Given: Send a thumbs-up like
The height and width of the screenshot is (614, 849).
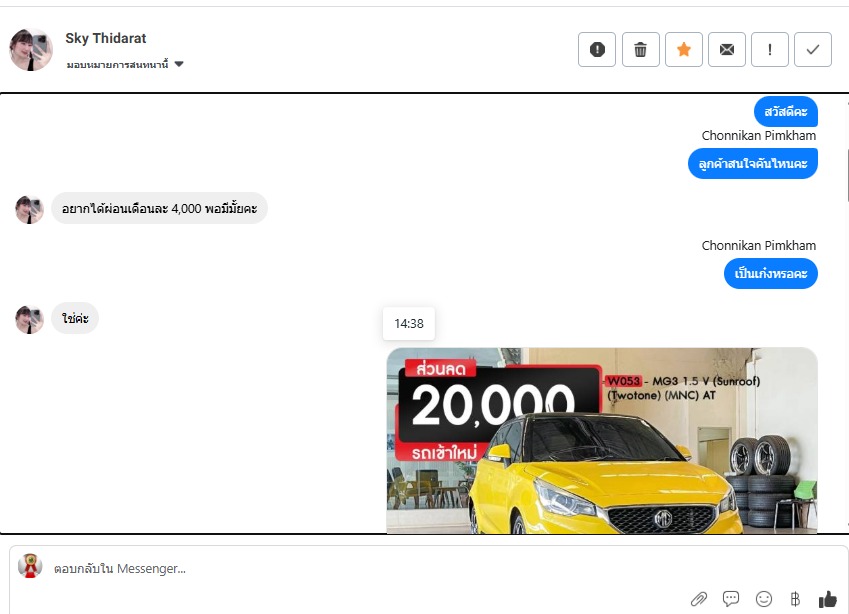Looking at the screenshot, I should pos(828,599).
